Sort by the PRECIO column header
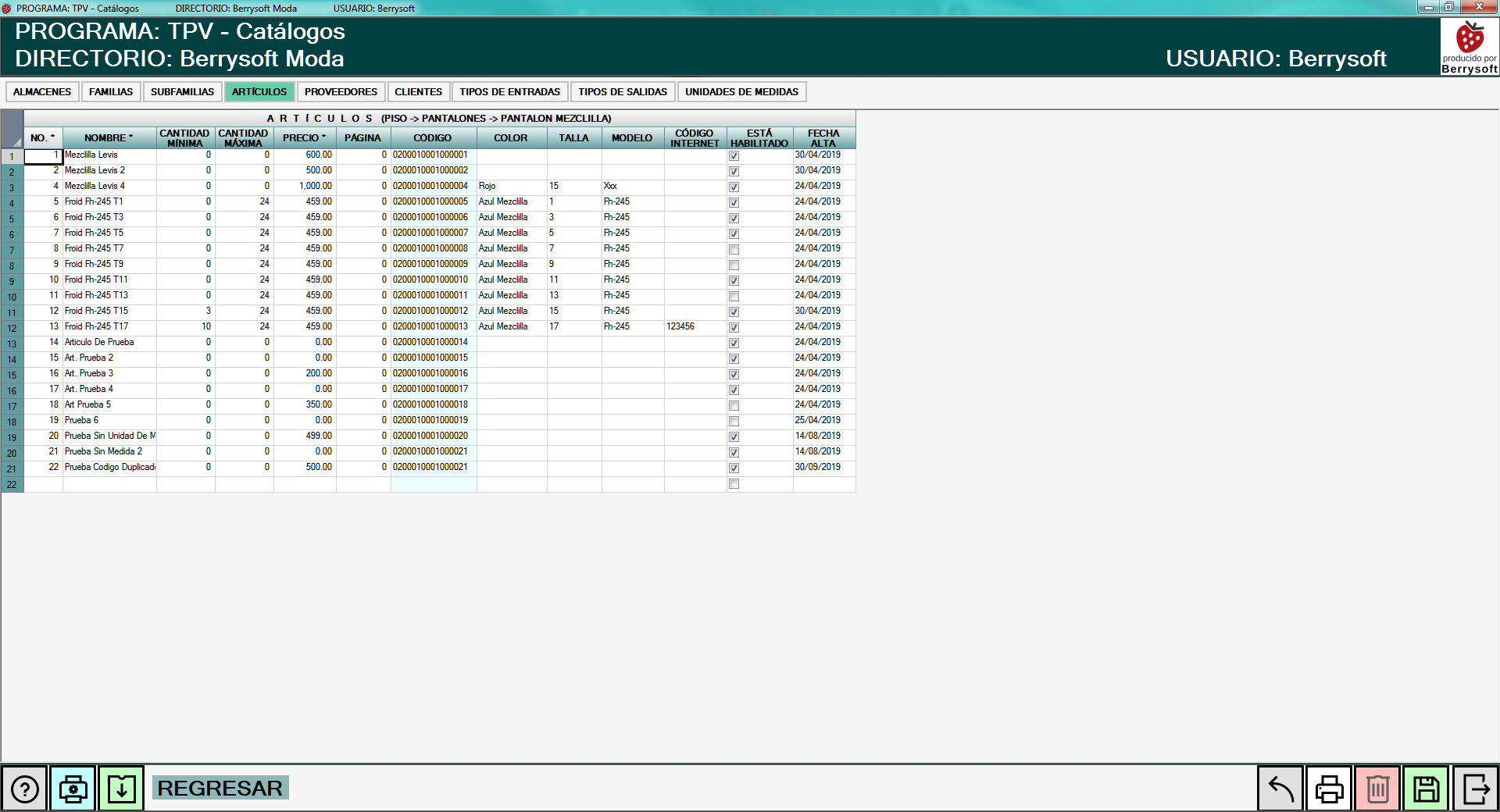This screenshot has width=1500, height=812. (x=304, y=138)
